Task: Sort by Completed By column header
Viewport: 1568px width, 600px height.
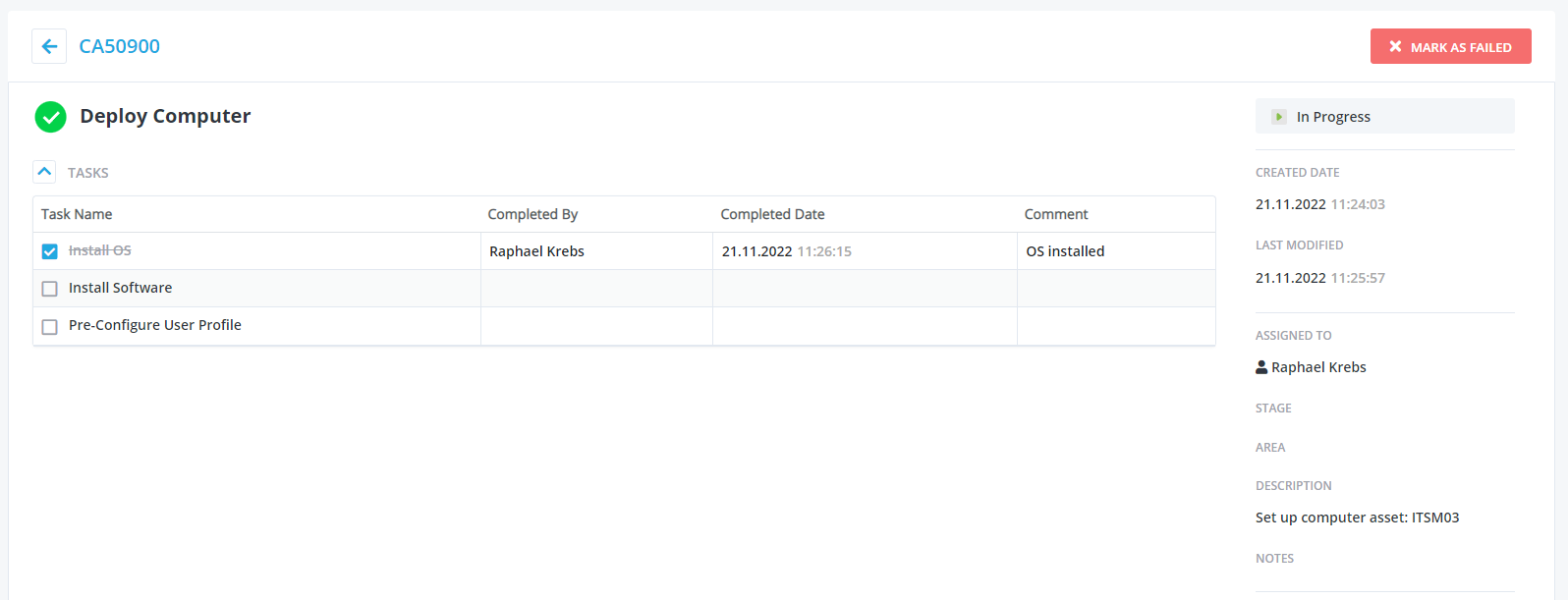Action: (532, 214)
